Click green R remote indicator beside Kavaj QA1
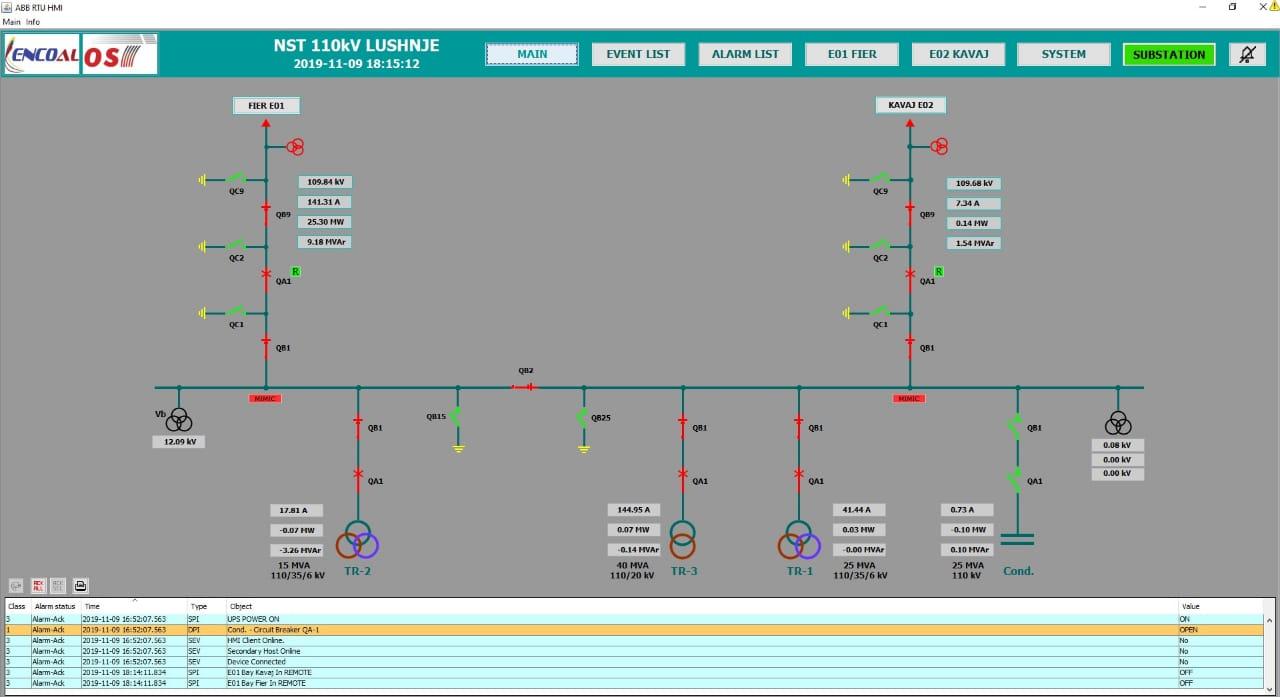Viewport: 1280px width, 697px height. tap(939, 271)
